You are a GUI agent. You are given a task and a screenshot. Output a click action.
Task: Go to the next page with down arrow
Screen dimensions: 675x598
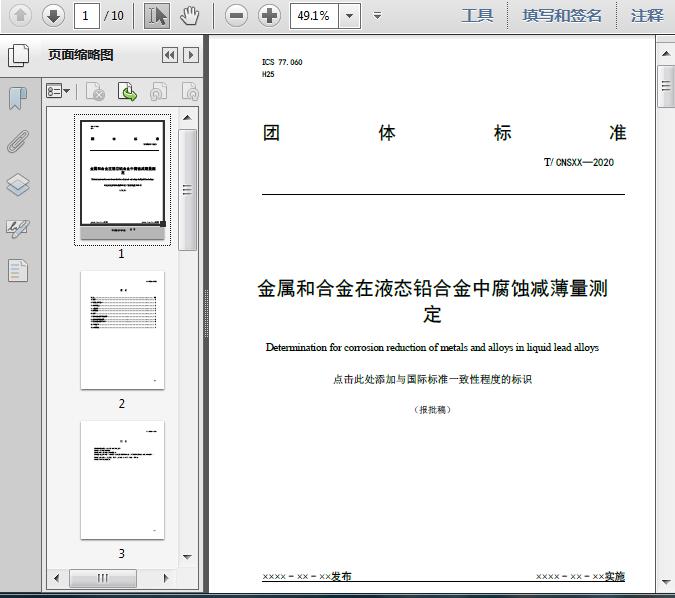pyautogui.click(x=53, y=15)
